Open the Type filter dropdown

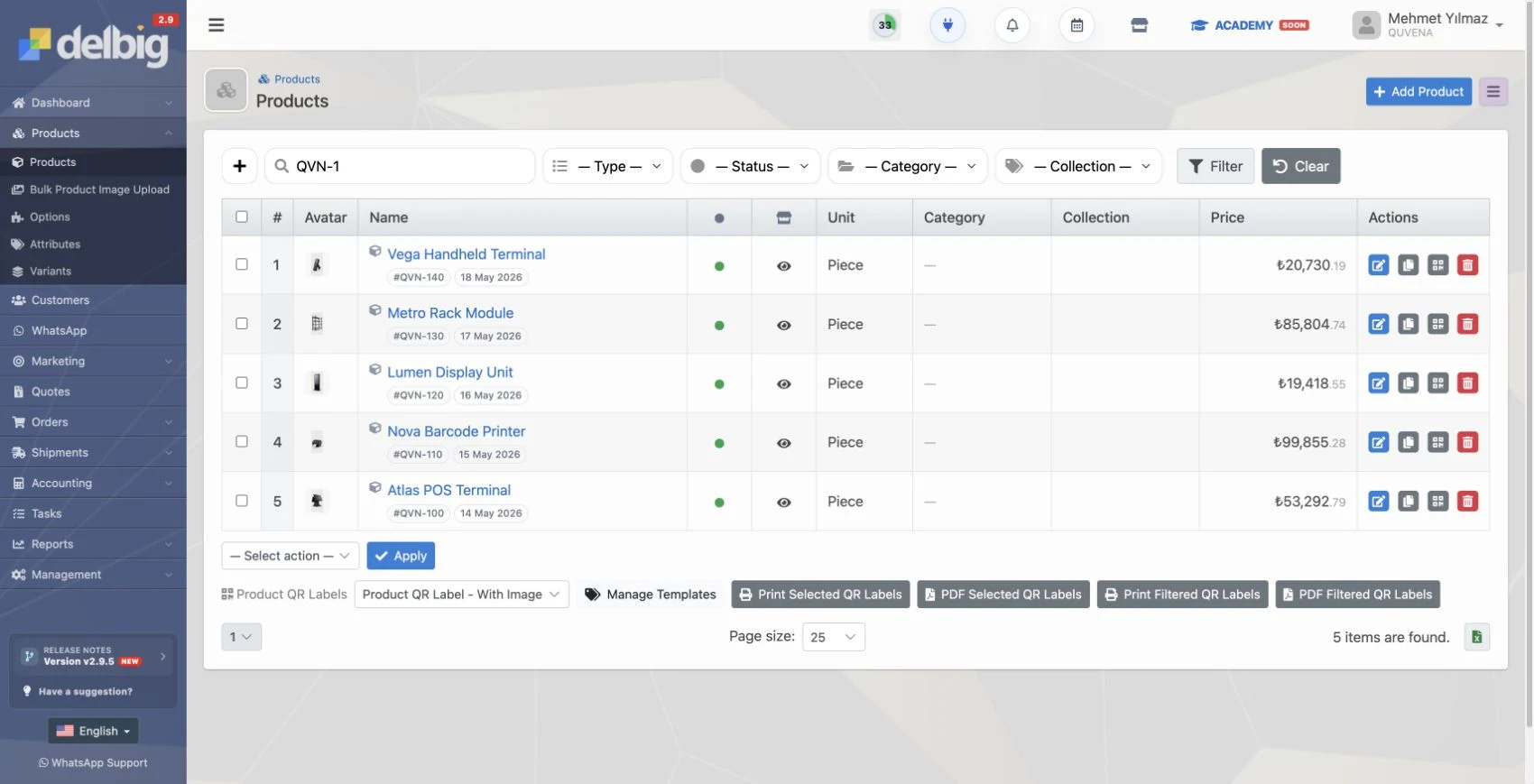607,166
